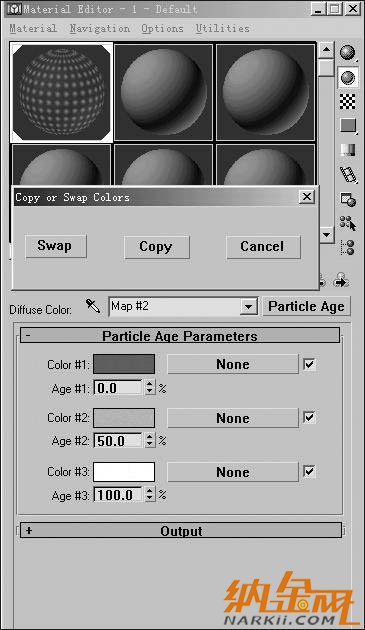Toggle the Backlight icon
This screenshot has width=365, height=630.
pyautogui.click(x=348, y=78)
